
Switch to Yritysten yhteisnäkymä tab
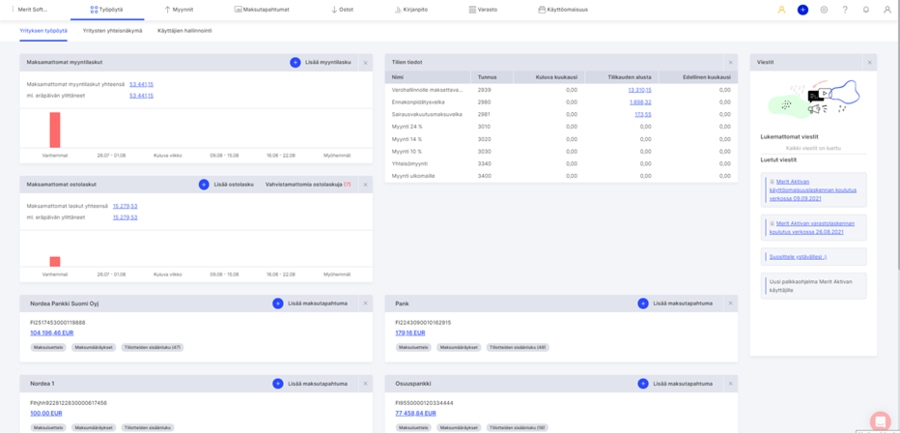pyautogui.click(x=112, y=31)
